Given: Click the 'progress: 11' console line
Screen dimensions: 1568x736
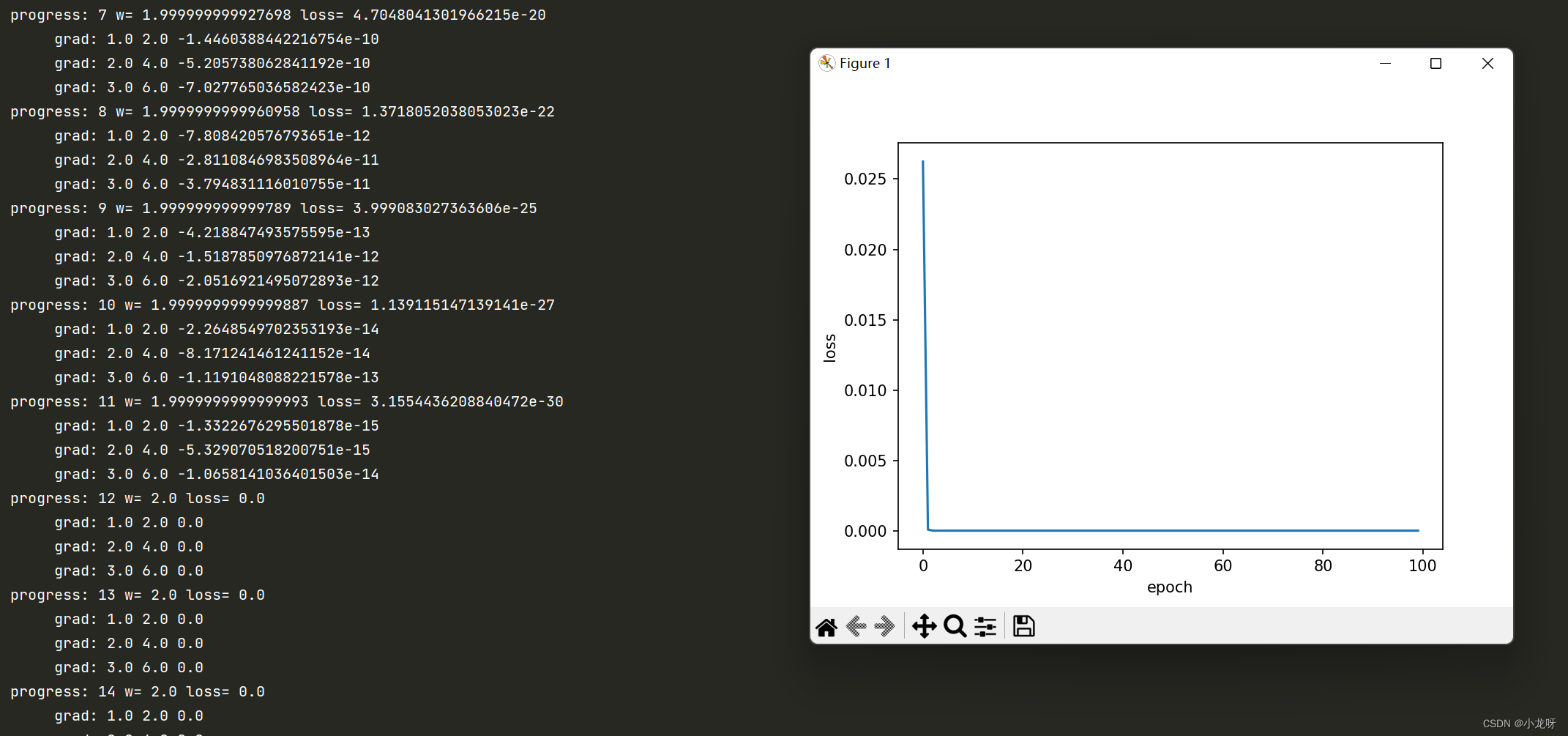Looking at the screenshot, I should (287, 401).
